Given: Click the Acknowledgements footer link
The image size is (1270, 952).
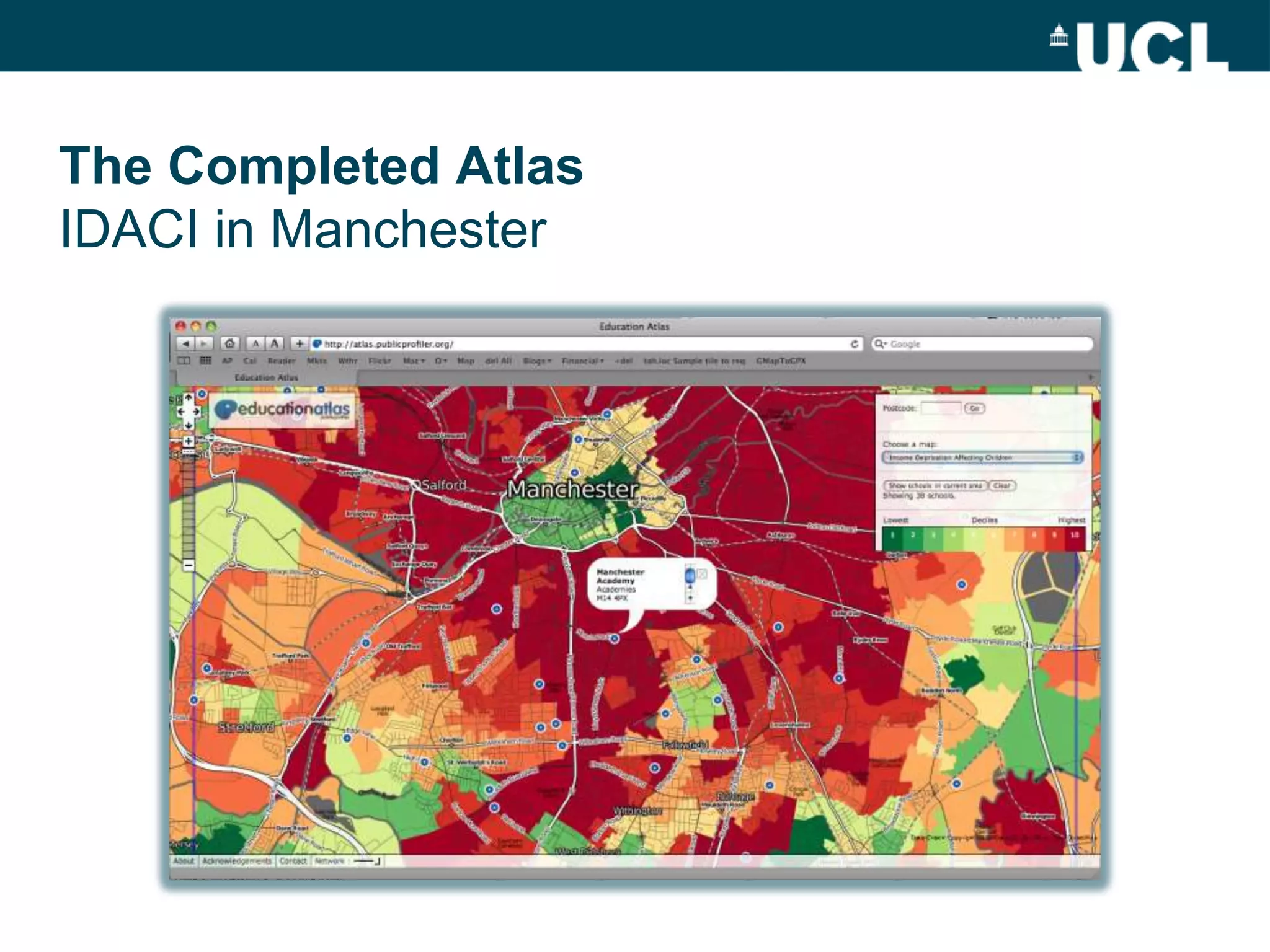Looking at the screenshot, I should (237, 861).
